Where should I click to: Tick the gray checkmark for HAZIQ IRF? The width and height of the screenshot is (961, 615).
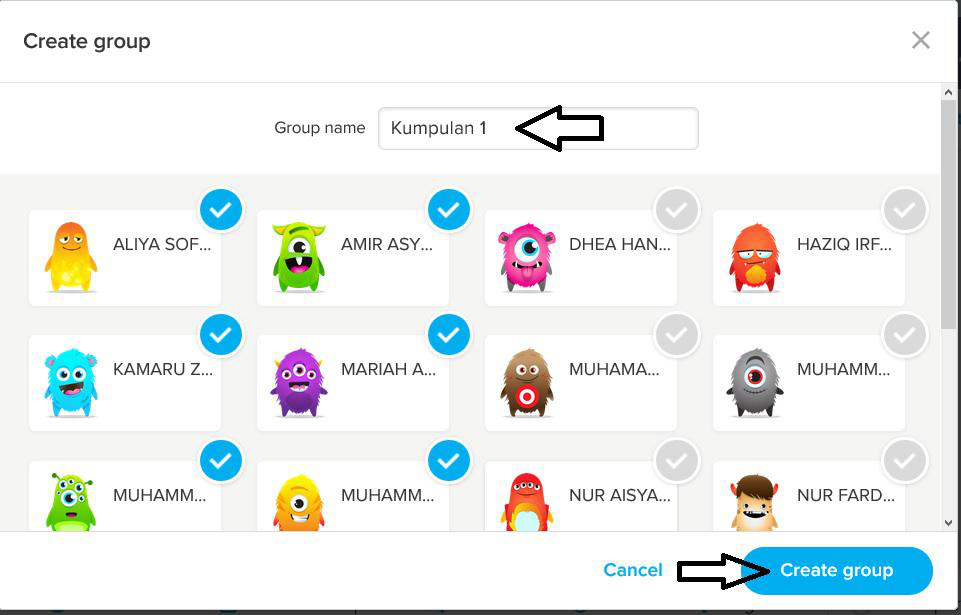click(905, 210)
